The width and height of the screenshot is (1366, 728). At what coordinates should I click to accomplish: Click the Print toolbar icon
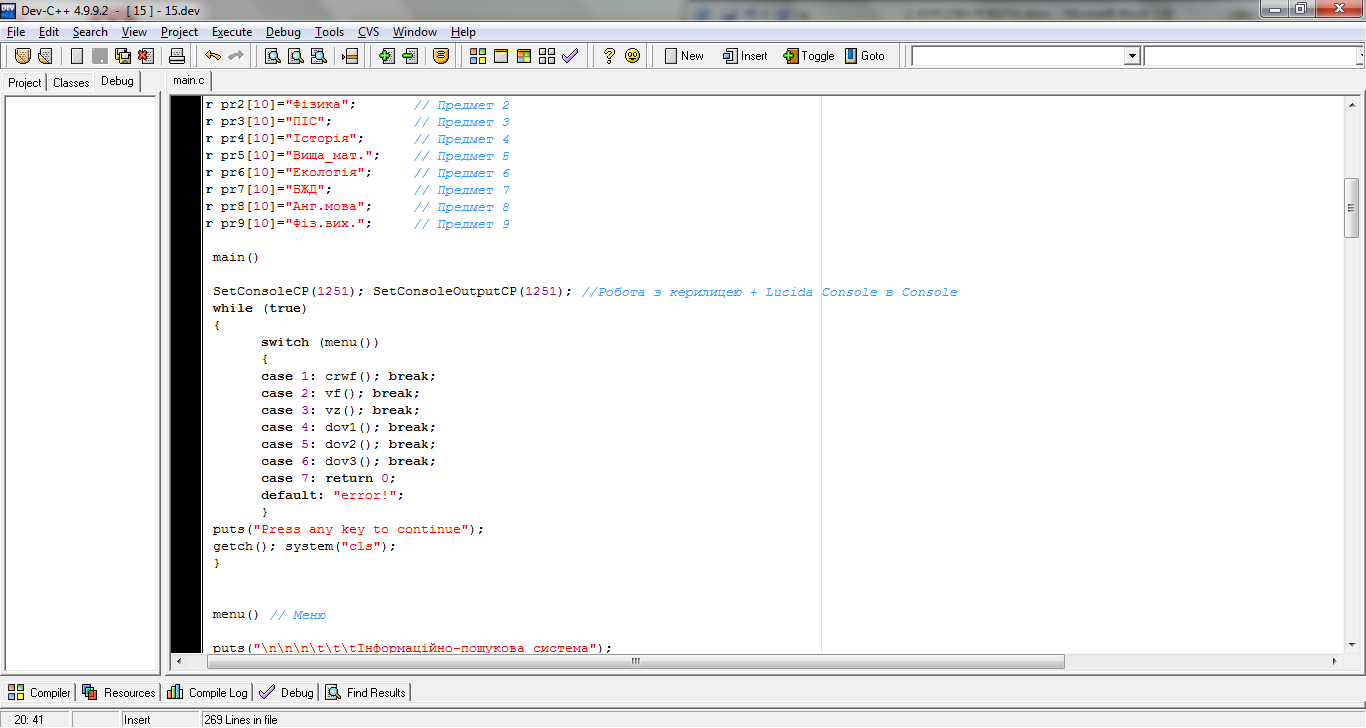click(x=176, y=56)
